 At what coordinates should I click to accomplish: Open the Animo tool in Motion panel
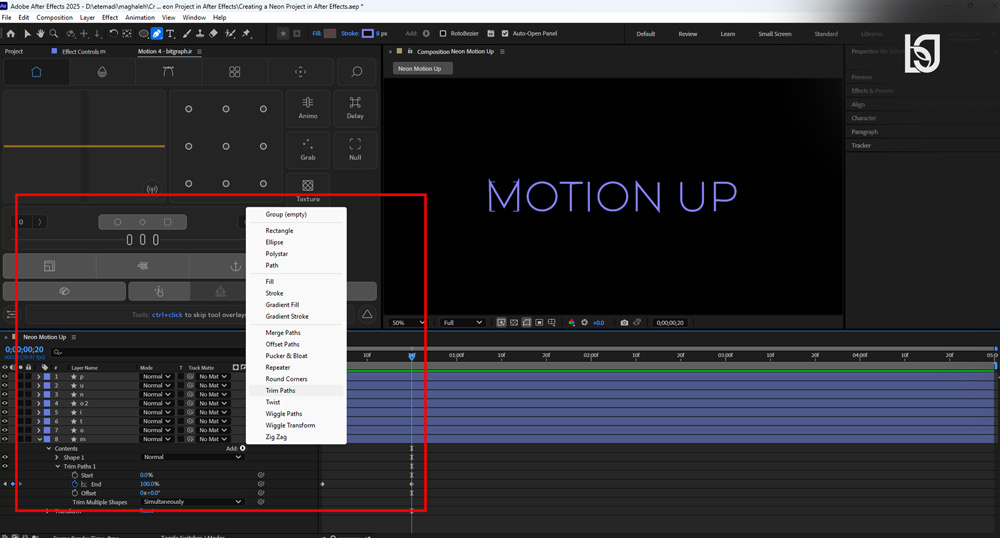click(x=308, y=108)
